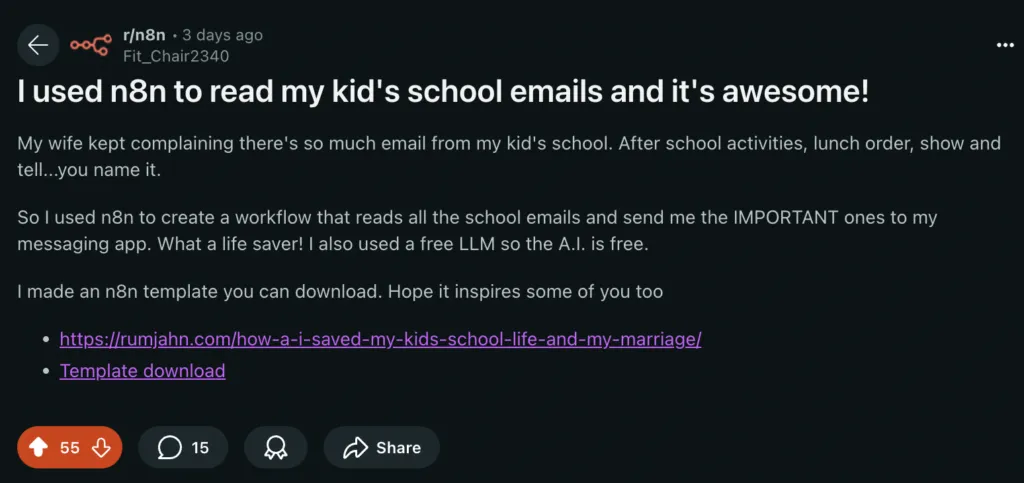Screen dimensions: 1024x483
Task: Click the '3 days ago' timestamp
Action: [223, 35]
